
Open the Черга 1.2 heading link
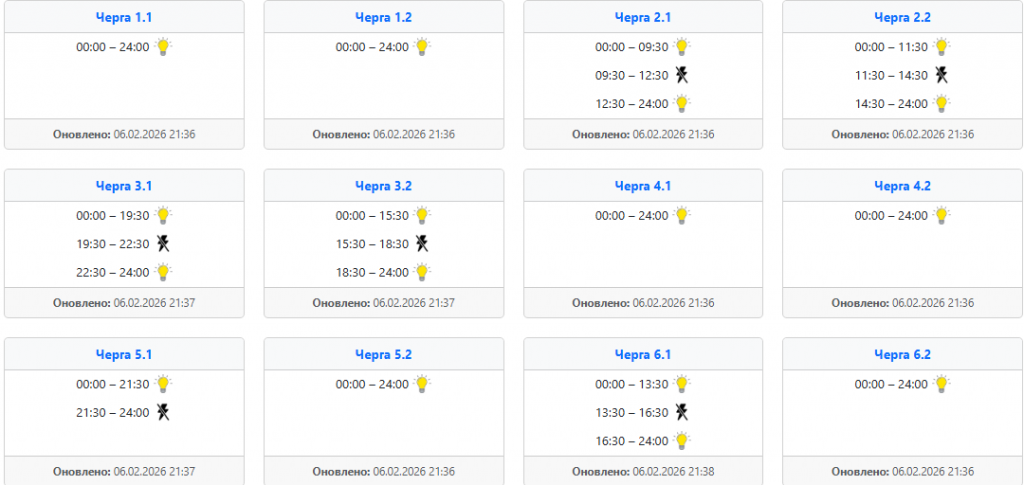(383, 17)
